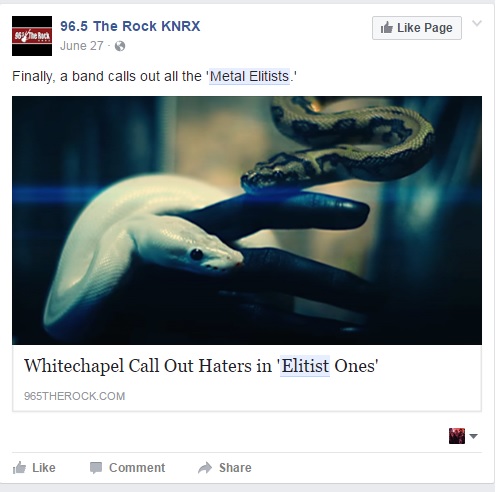Click the small profile picture identity selector
The image size is (500, 492).
pyautogui.click(x=457, y=436)
